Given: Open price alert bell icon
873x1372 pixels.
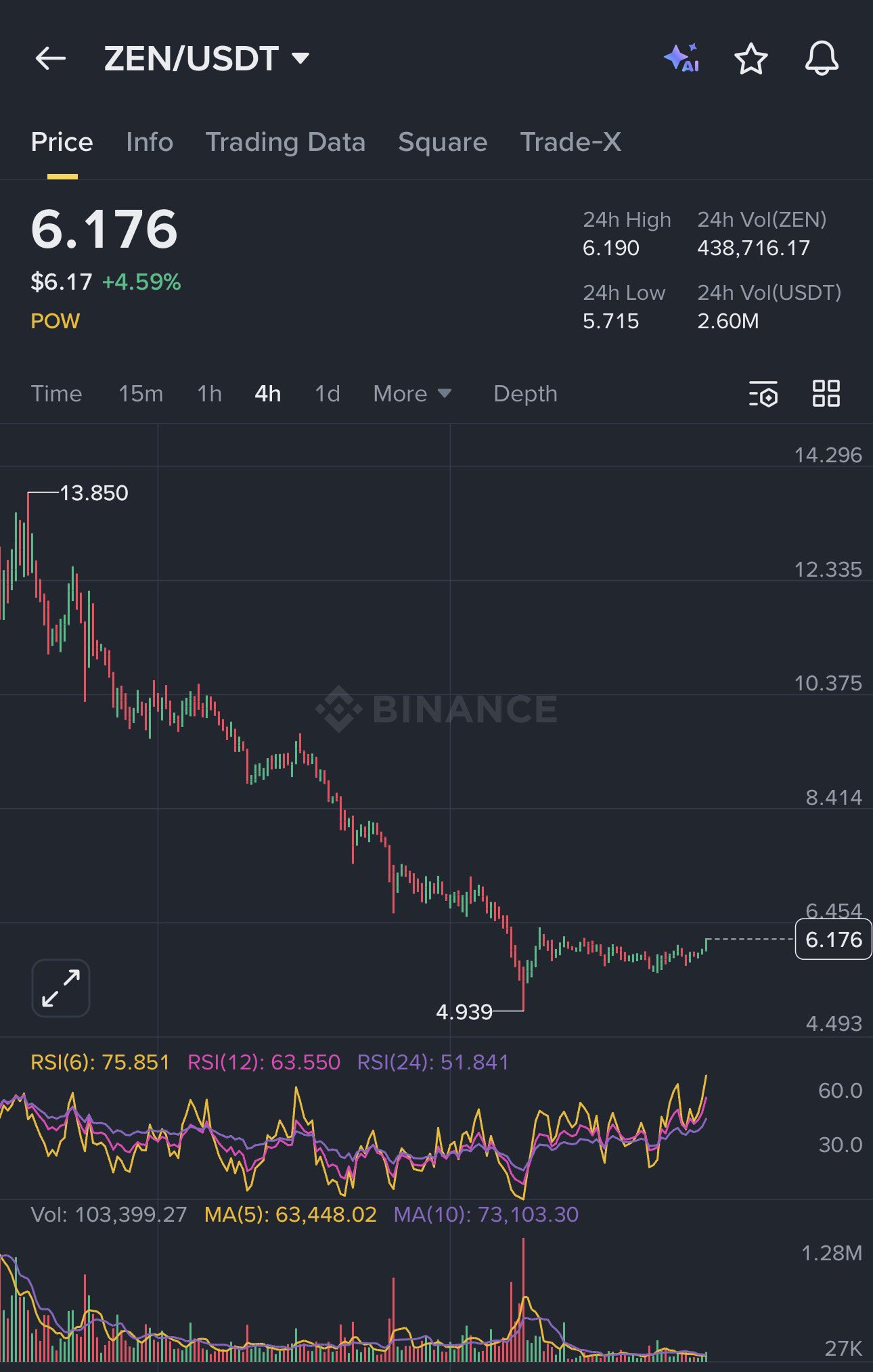Looking at the screenshot, I should pos(822,59).
